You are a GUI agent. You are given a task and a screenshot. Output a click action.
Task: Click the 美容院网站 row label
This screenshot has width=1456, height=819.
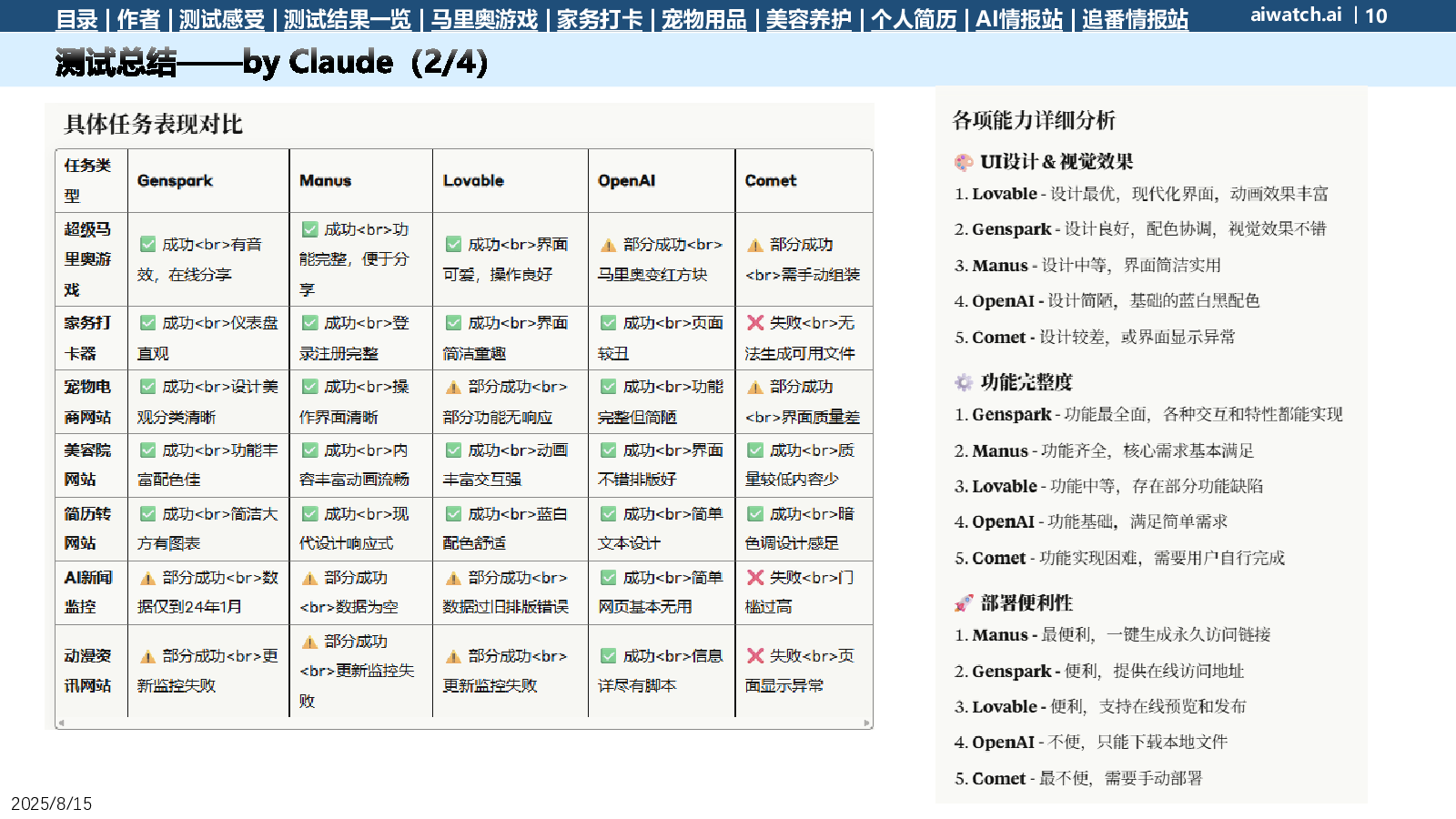point(87,464)
